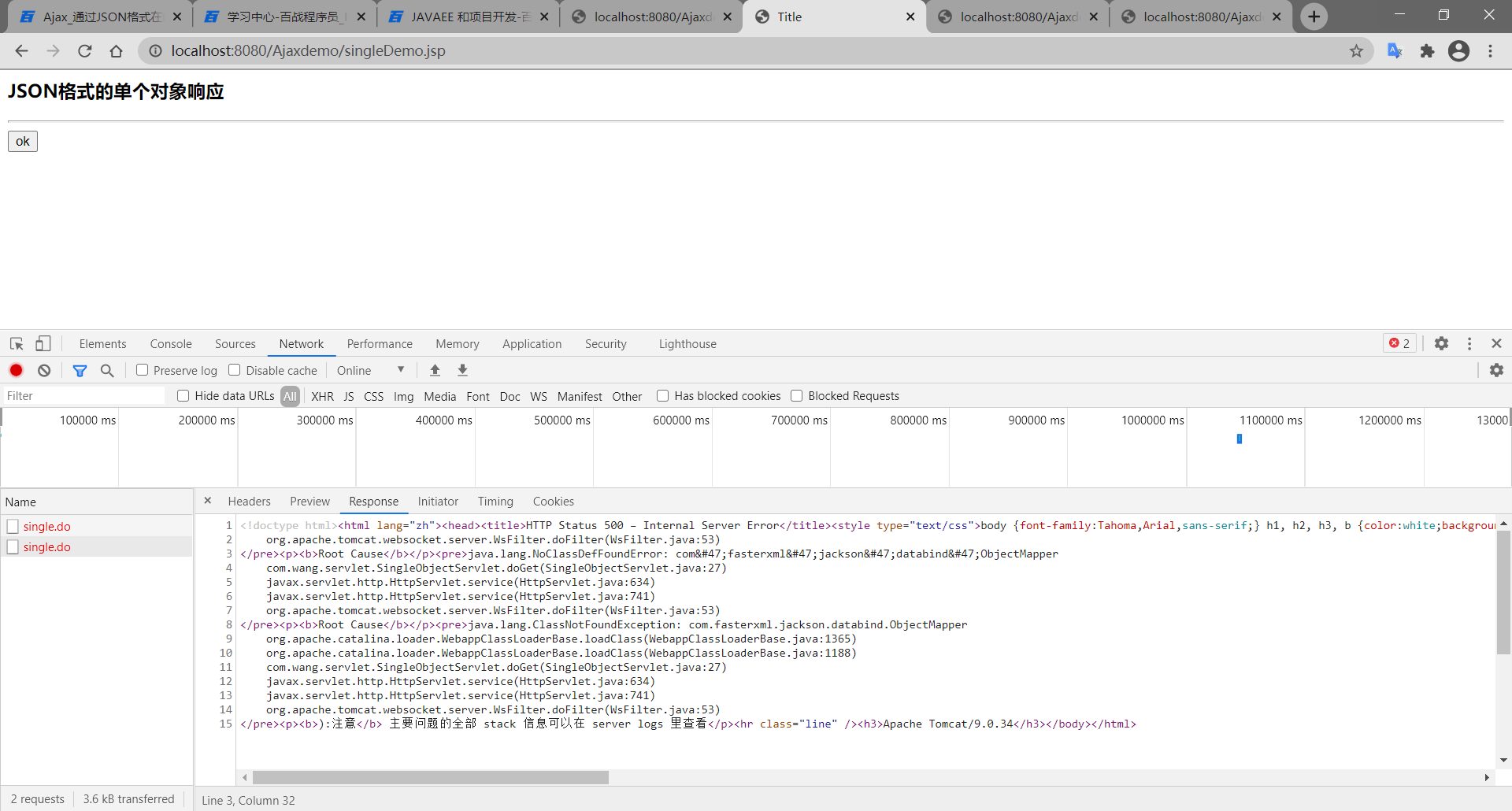Open the Chrome three-dot menu
Viewport: 1512px width, 811px height.
pos(1491,51)
